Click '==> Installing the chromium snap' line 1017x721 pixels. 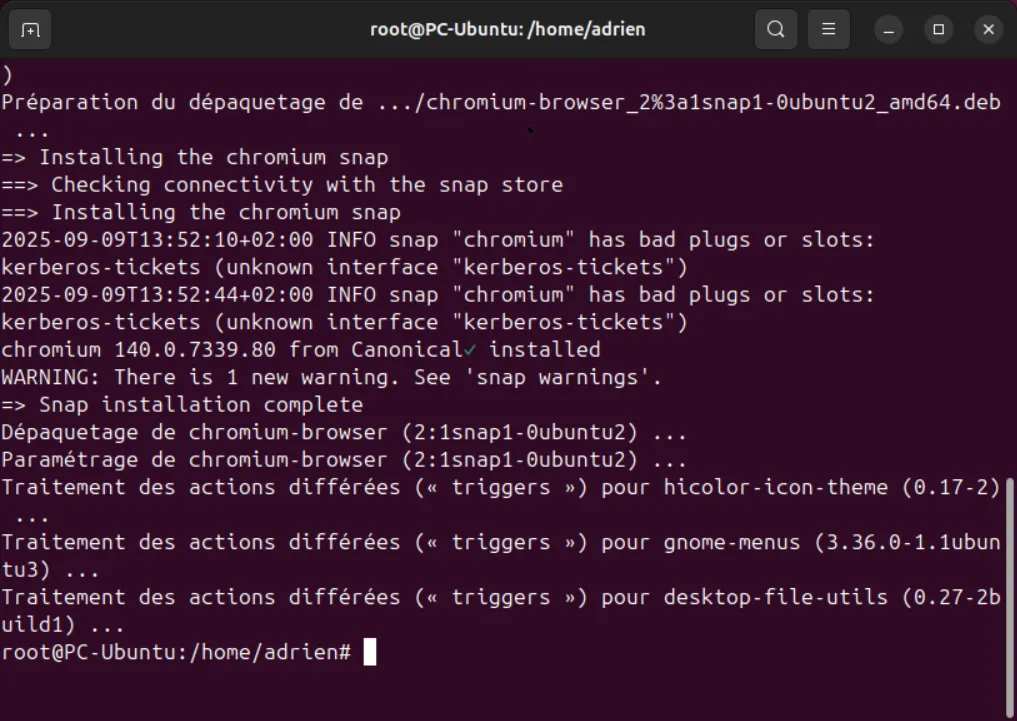tap(201, 213)
